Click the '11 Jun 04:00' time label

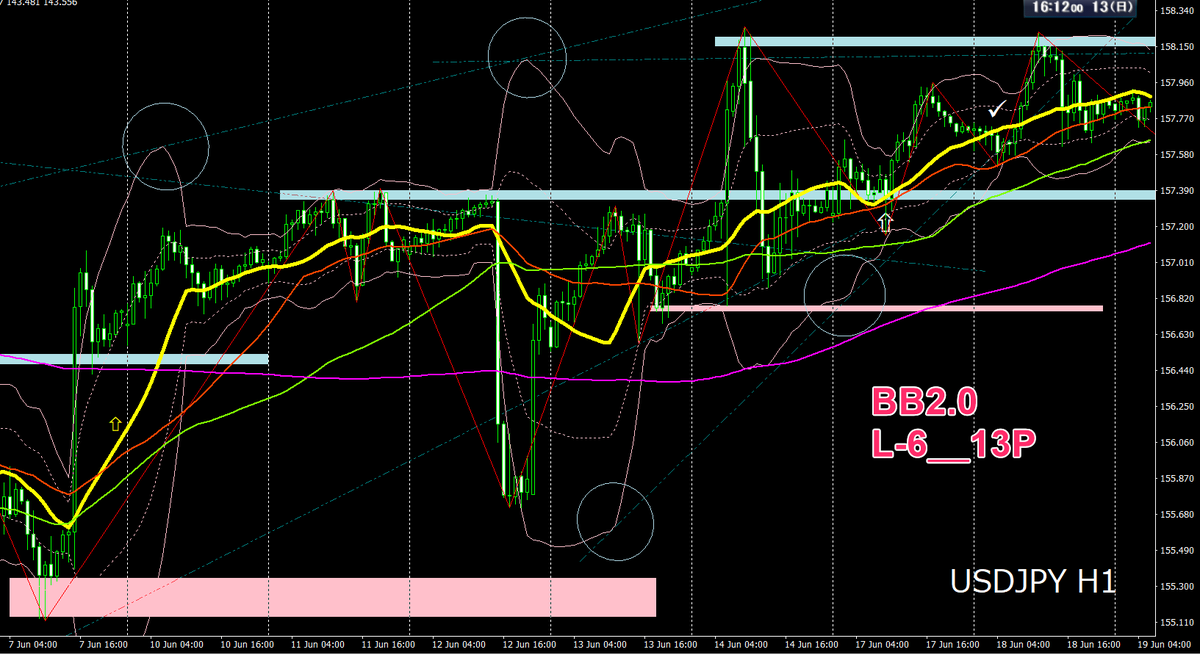tap(318, 646)
